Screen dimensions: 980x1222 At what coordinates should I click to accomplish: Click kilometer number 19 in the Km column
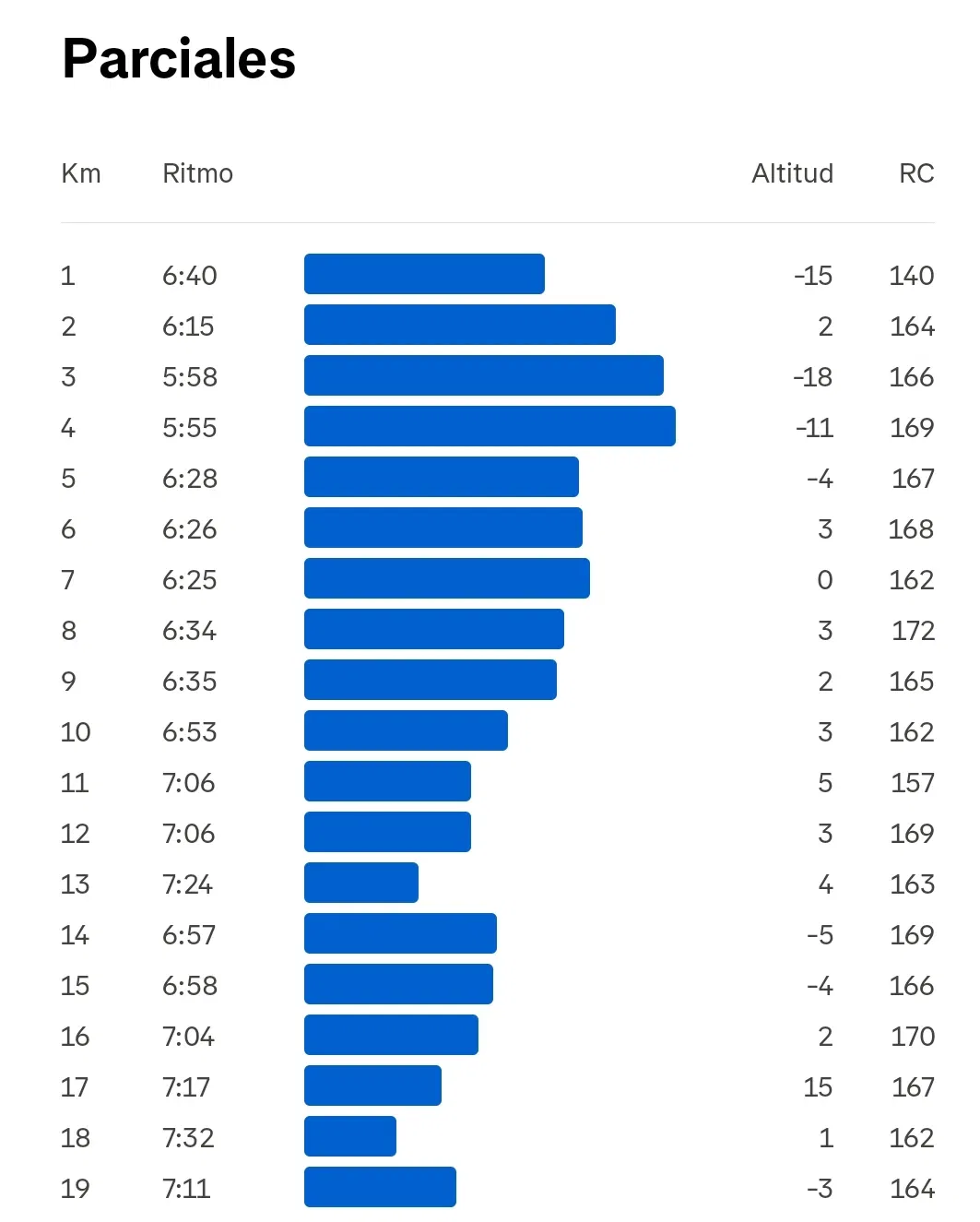coord(75,1188)
